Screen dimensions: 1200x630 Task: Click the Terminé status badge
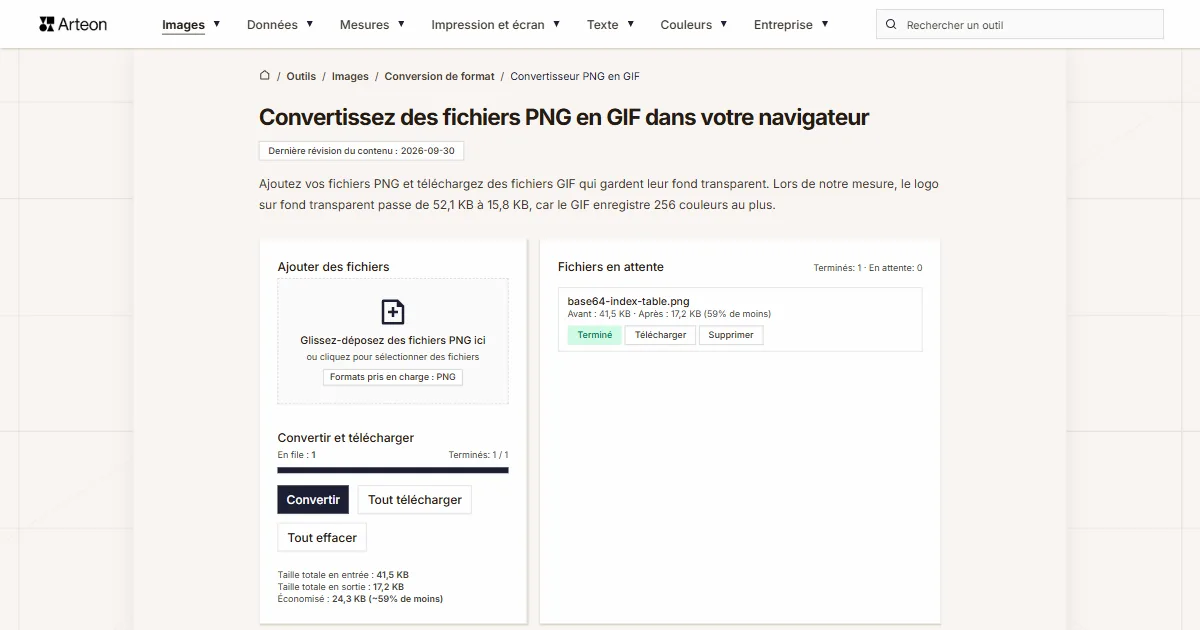point(595,335)
